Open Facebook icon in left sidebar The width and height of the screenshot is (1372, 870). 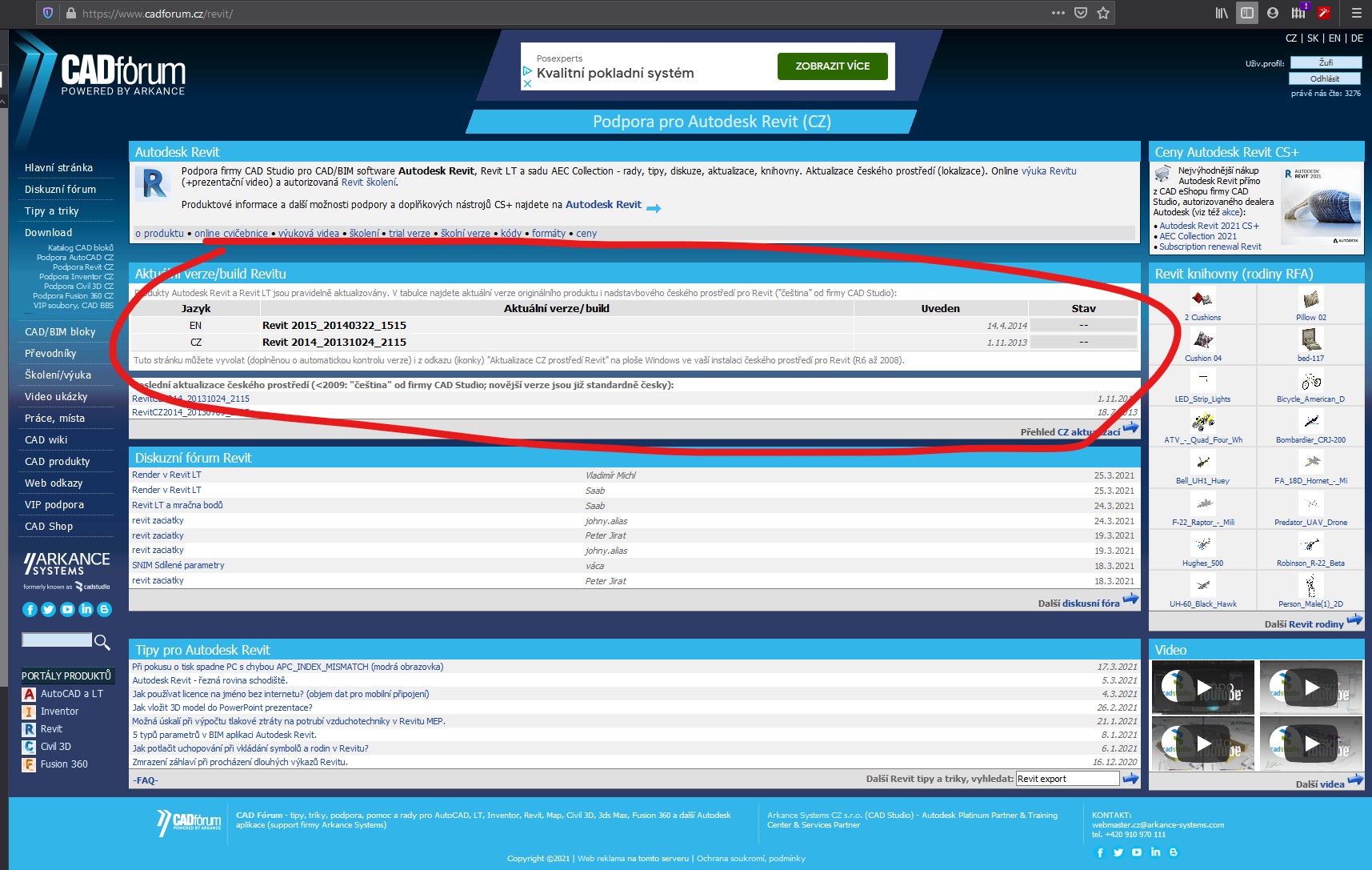(x=30, y=610)
